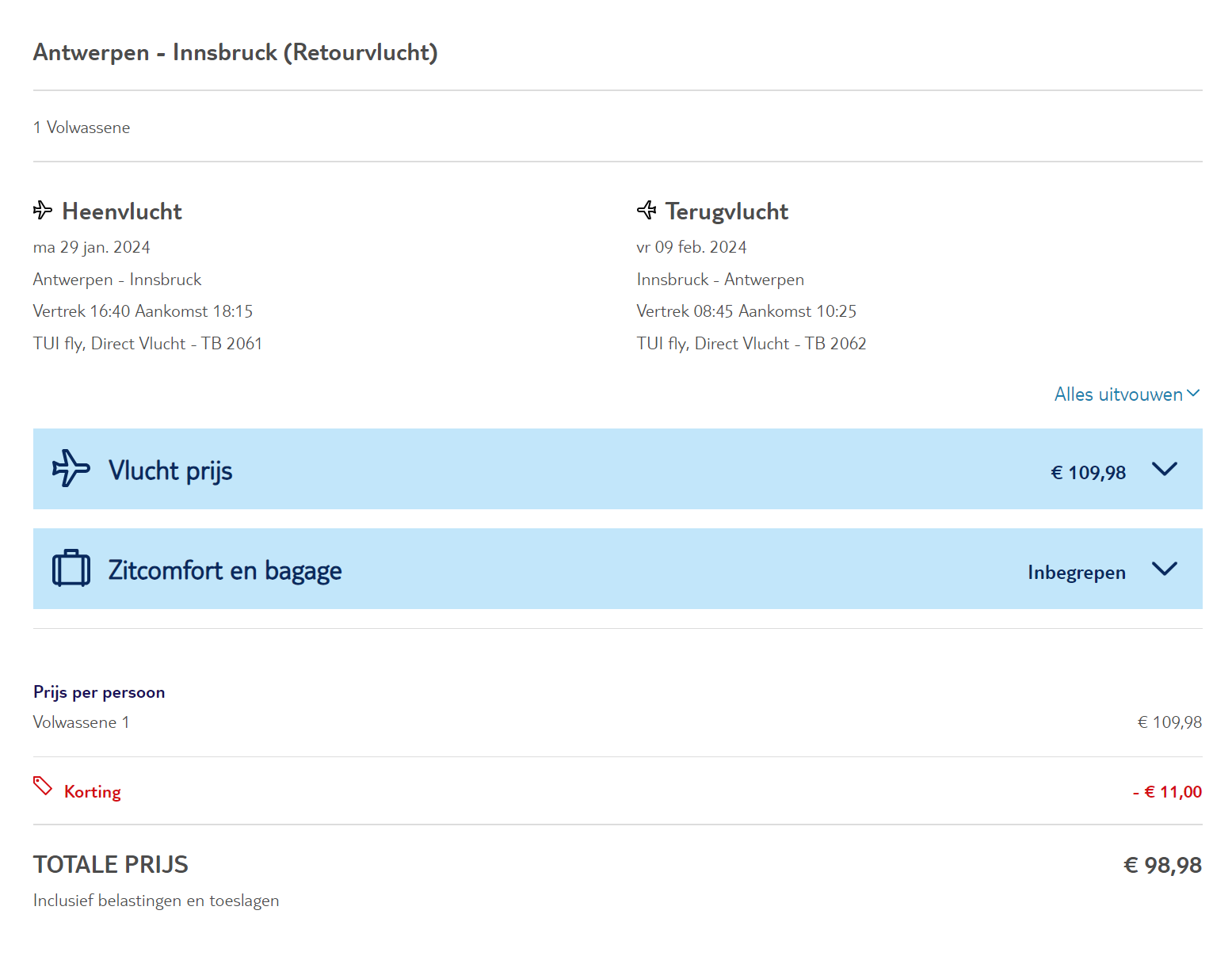The image size is (1232, 956).
Task: Click the Volwassene 1 price row label
Action: tap(81, 722)
